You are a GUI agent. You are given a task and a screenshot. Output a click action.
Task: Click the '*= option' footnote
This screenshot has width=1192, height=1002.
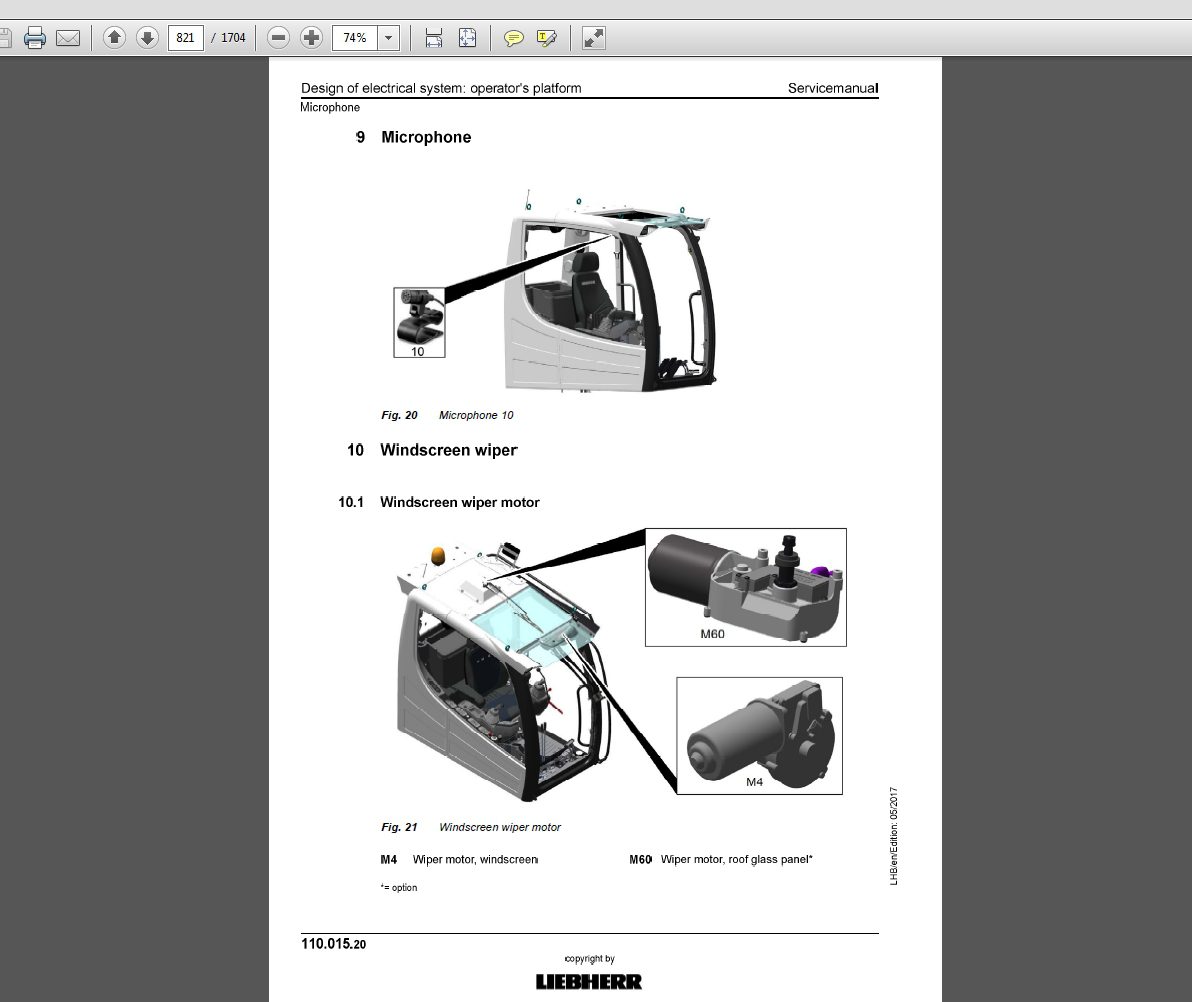398,887
